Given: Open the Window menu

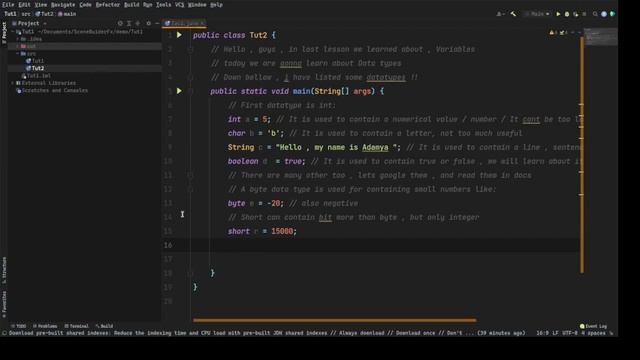Looking at the screenshot, I should (197, 5).
